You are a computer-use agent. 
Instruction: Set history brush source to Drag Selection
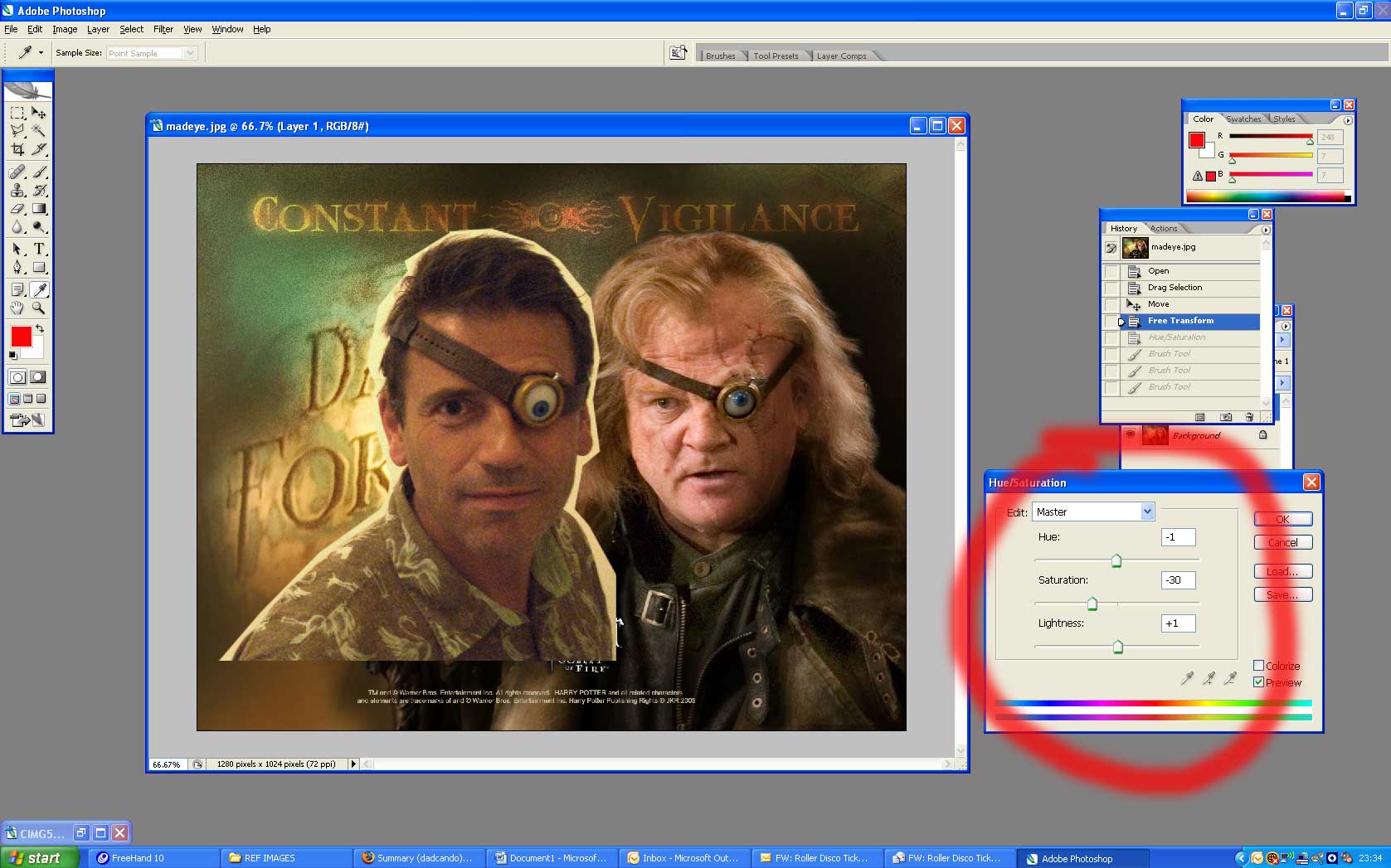[x=1111, y=288]
